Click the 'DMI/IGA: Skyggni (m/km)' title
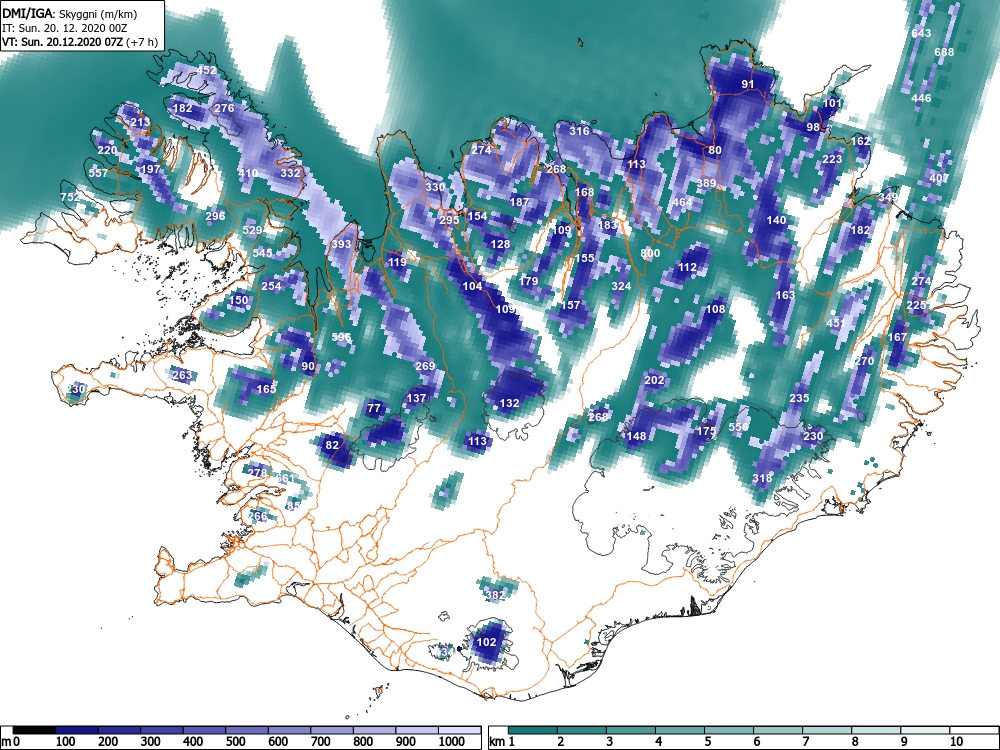 click(69, 13)
